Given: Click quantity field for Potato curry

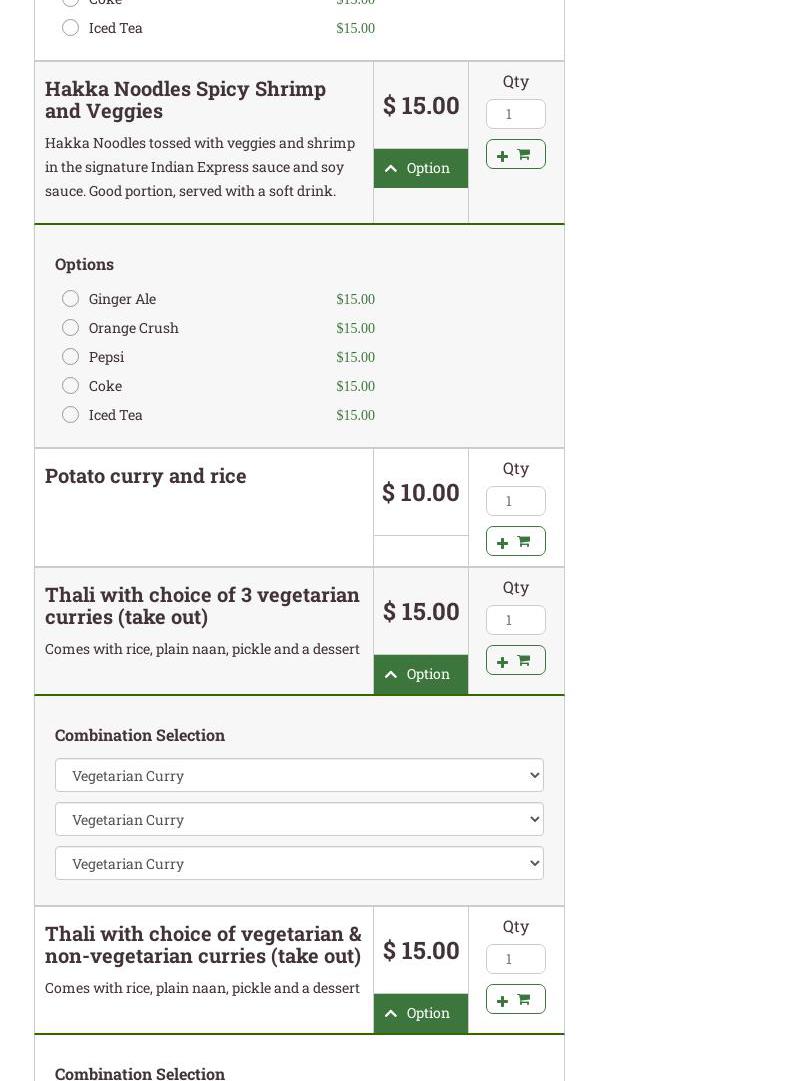Looking at the screenshot, I should [x=515, y=501].
